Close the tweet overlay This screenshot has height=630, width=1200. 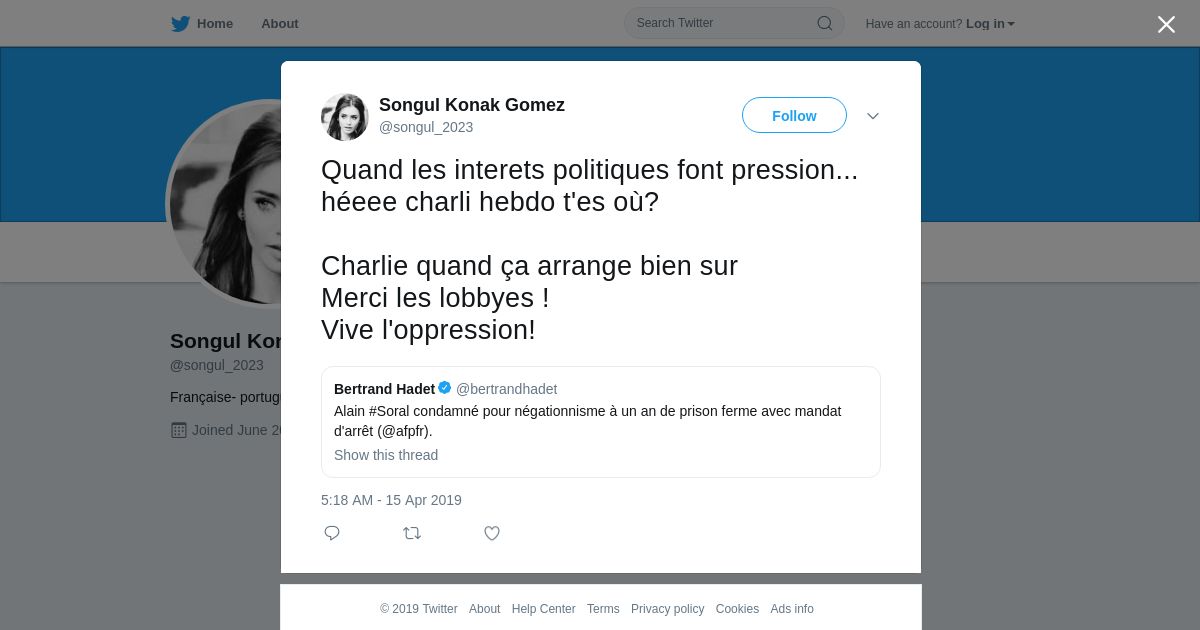point(1166,24)
